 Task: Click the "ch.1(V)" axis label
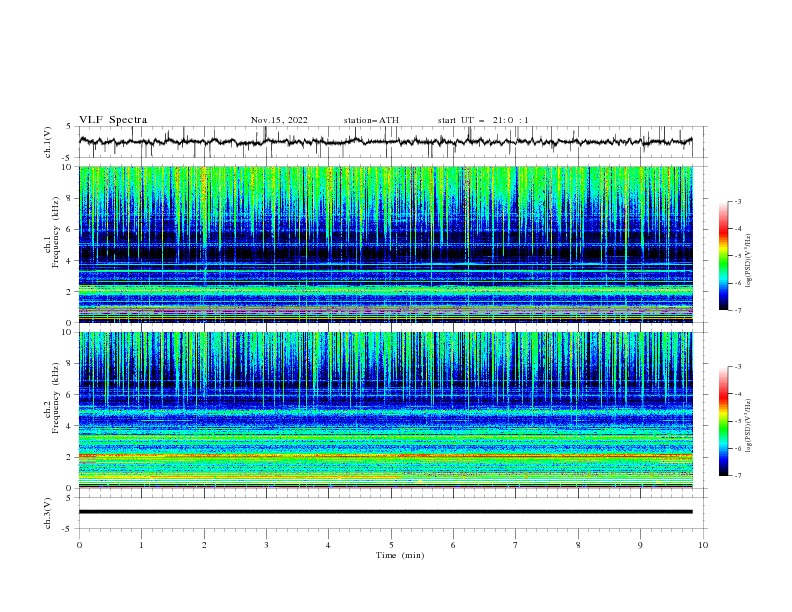tap(48, 142)
